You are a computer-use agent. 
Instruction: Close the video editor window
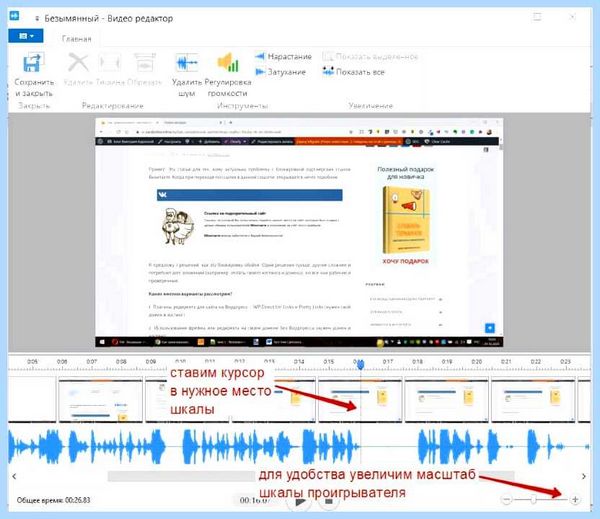572,17
